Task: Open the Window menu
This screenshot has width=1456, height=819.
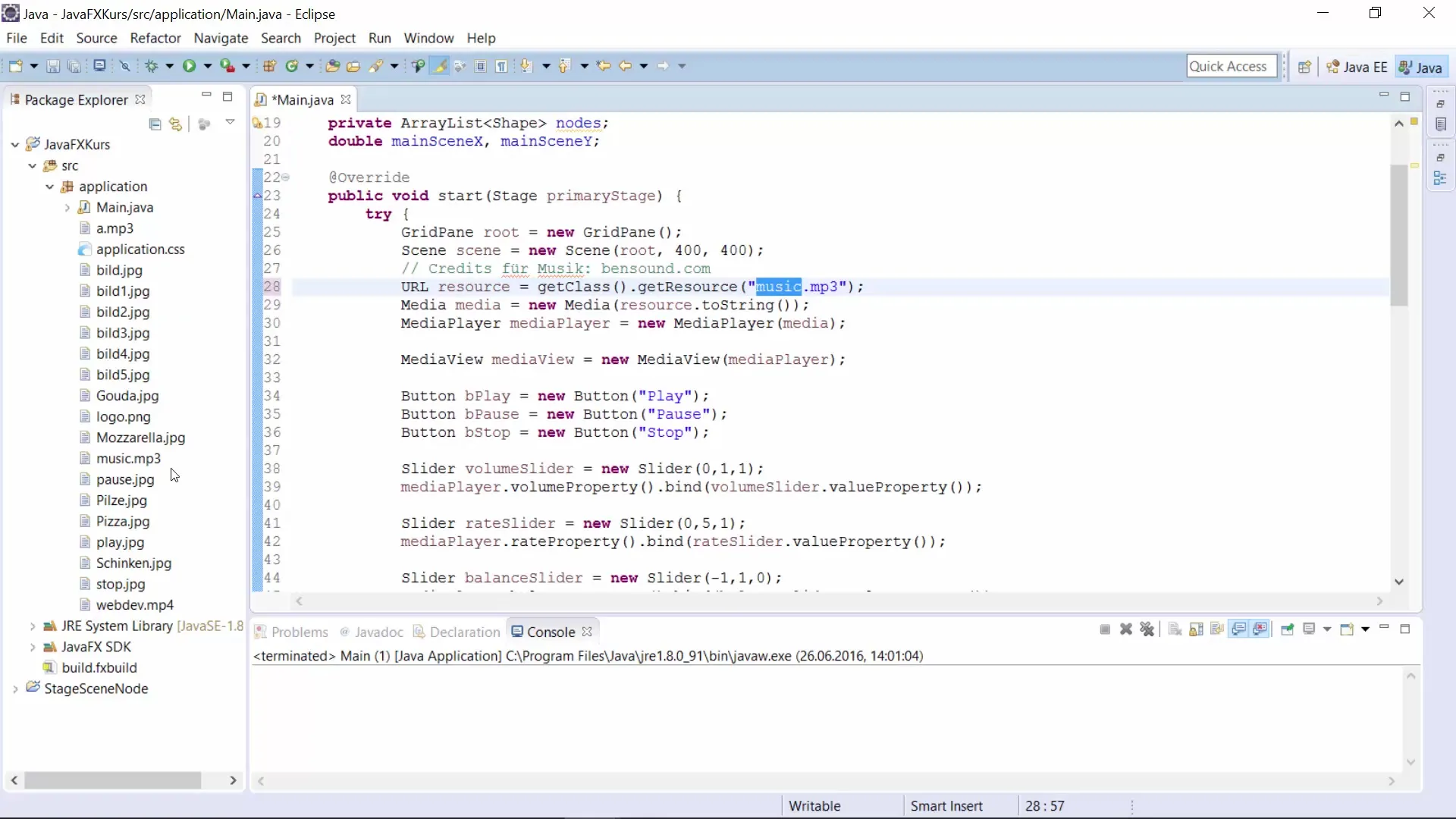Action: click(428, 38)
